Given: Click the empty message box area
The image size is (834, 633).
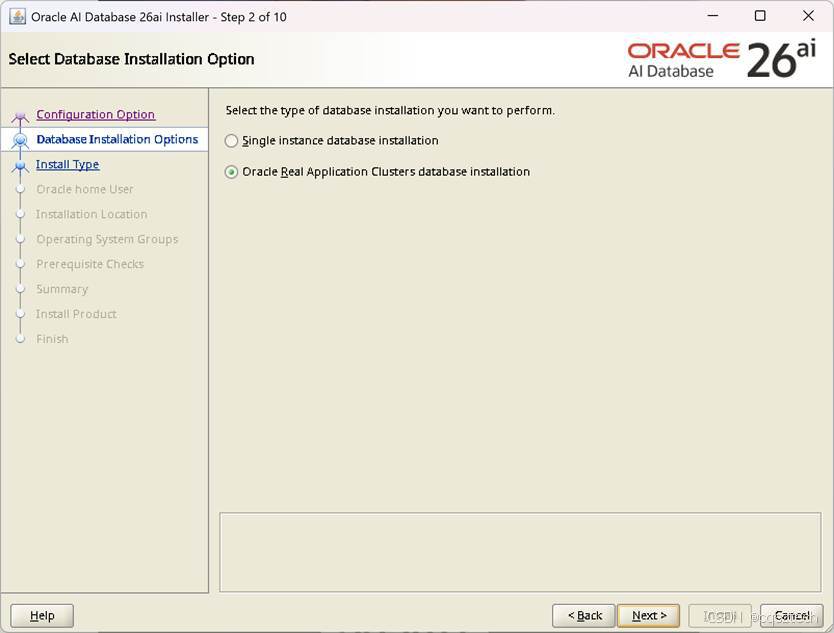Looking at the screenshot, I should point(520,552).
